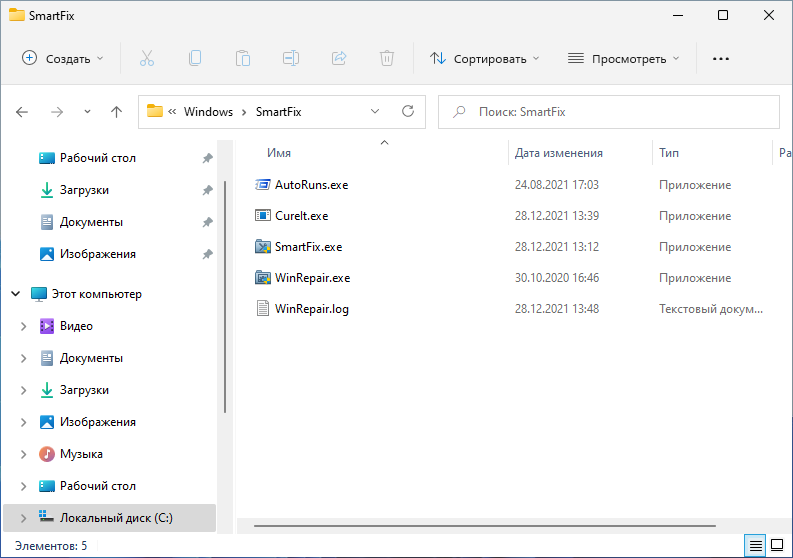Click the WinRepair.exe file icon
793x558 pixels.
(262, 278)
